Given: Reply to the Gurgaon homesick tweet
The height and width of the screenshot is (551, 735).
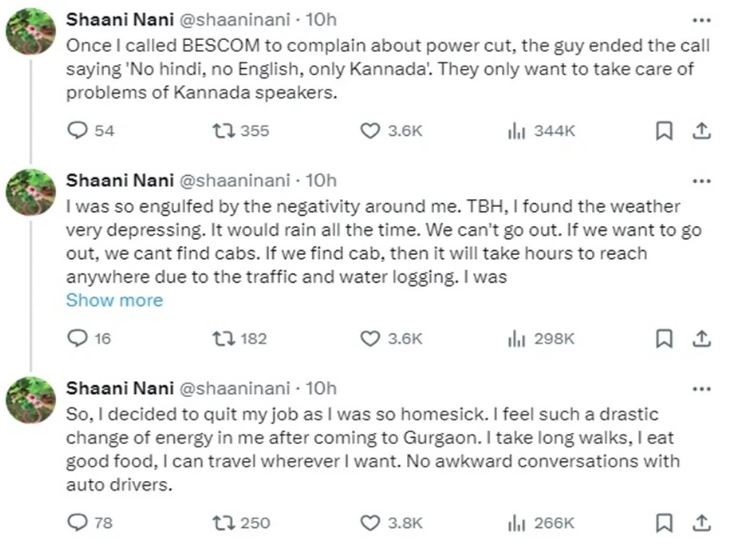Looking at the screenshot, I should 76,522.
